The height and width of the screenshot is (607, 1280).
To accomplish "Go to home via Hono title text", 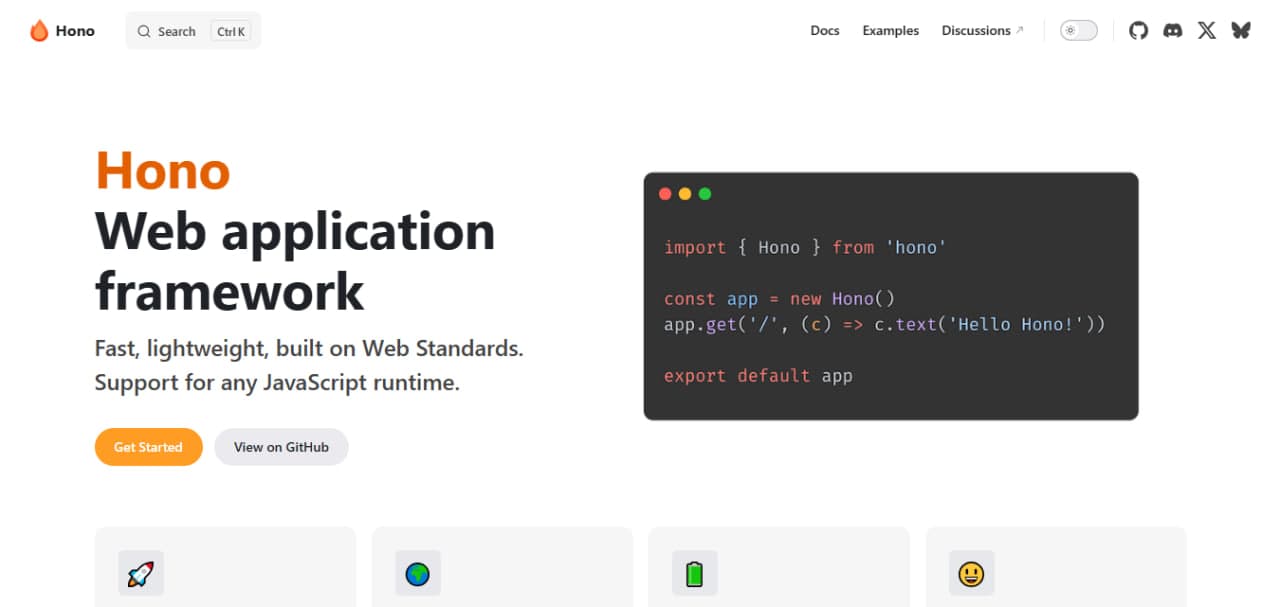I will click(75, 31).
